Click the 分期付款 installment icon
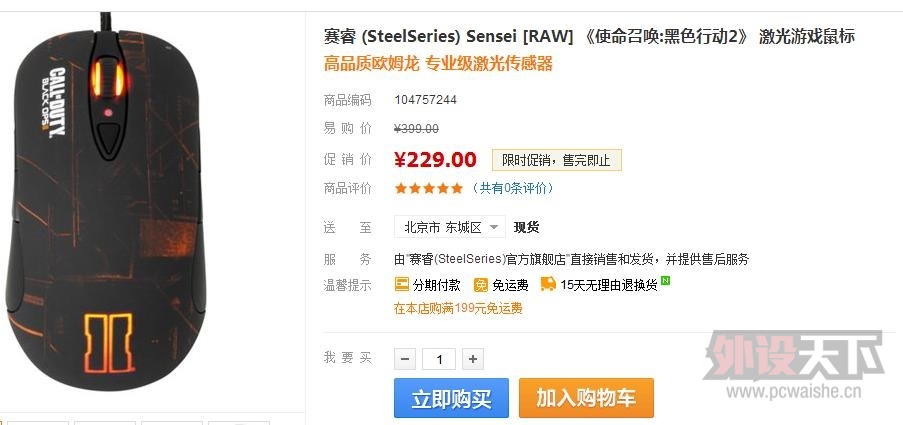 (x=401, y=284)
